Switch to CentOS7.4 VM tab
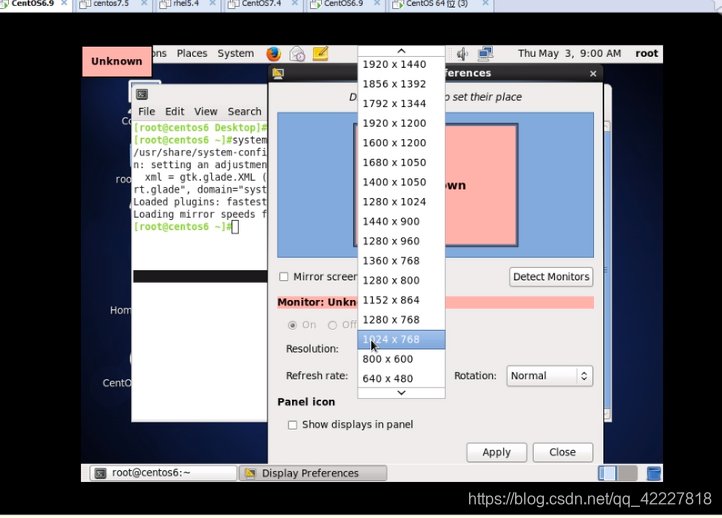 coord(261,4)
